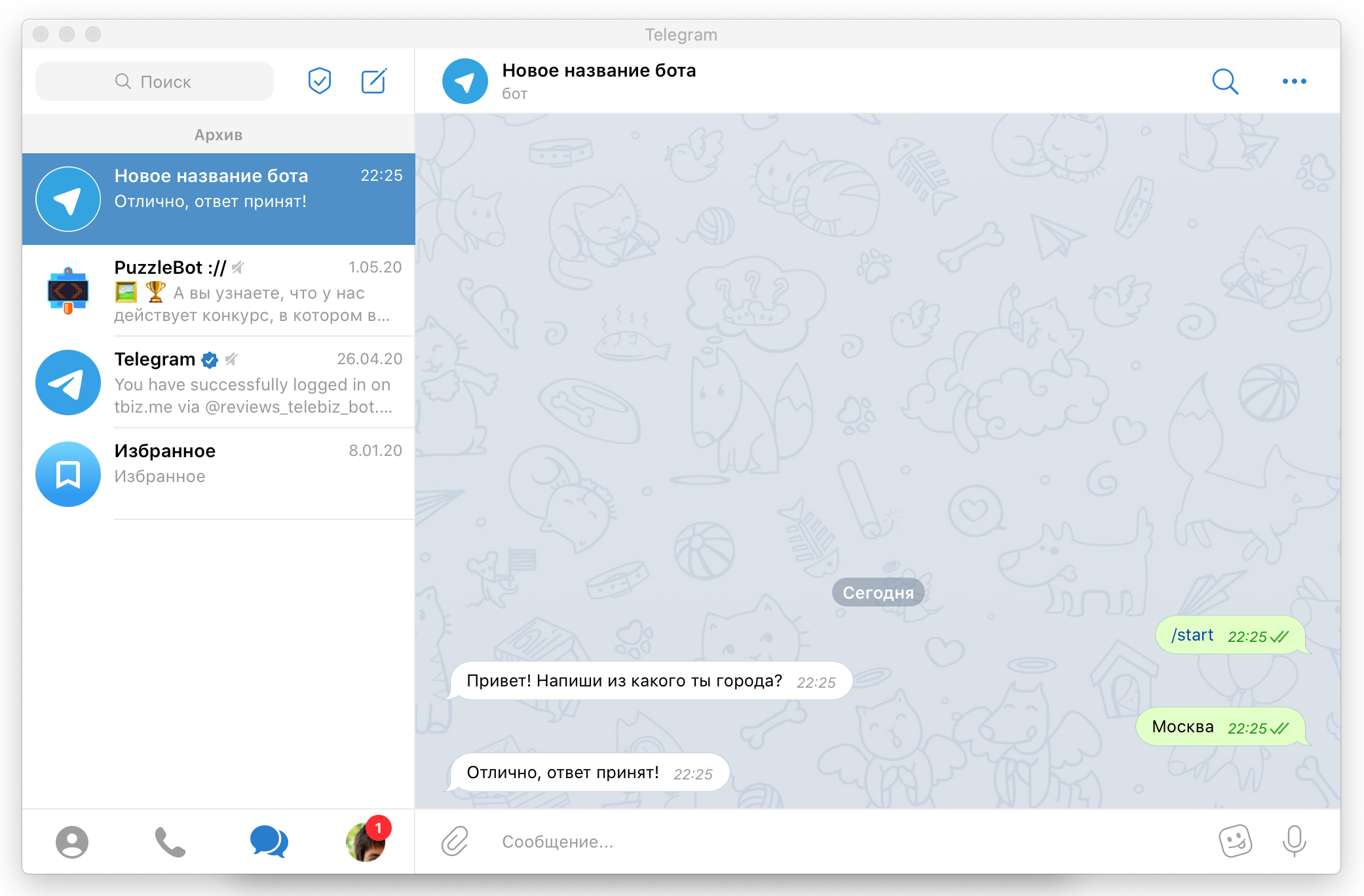
Task: Click the red notification badge showing 1
Action: 378,828
